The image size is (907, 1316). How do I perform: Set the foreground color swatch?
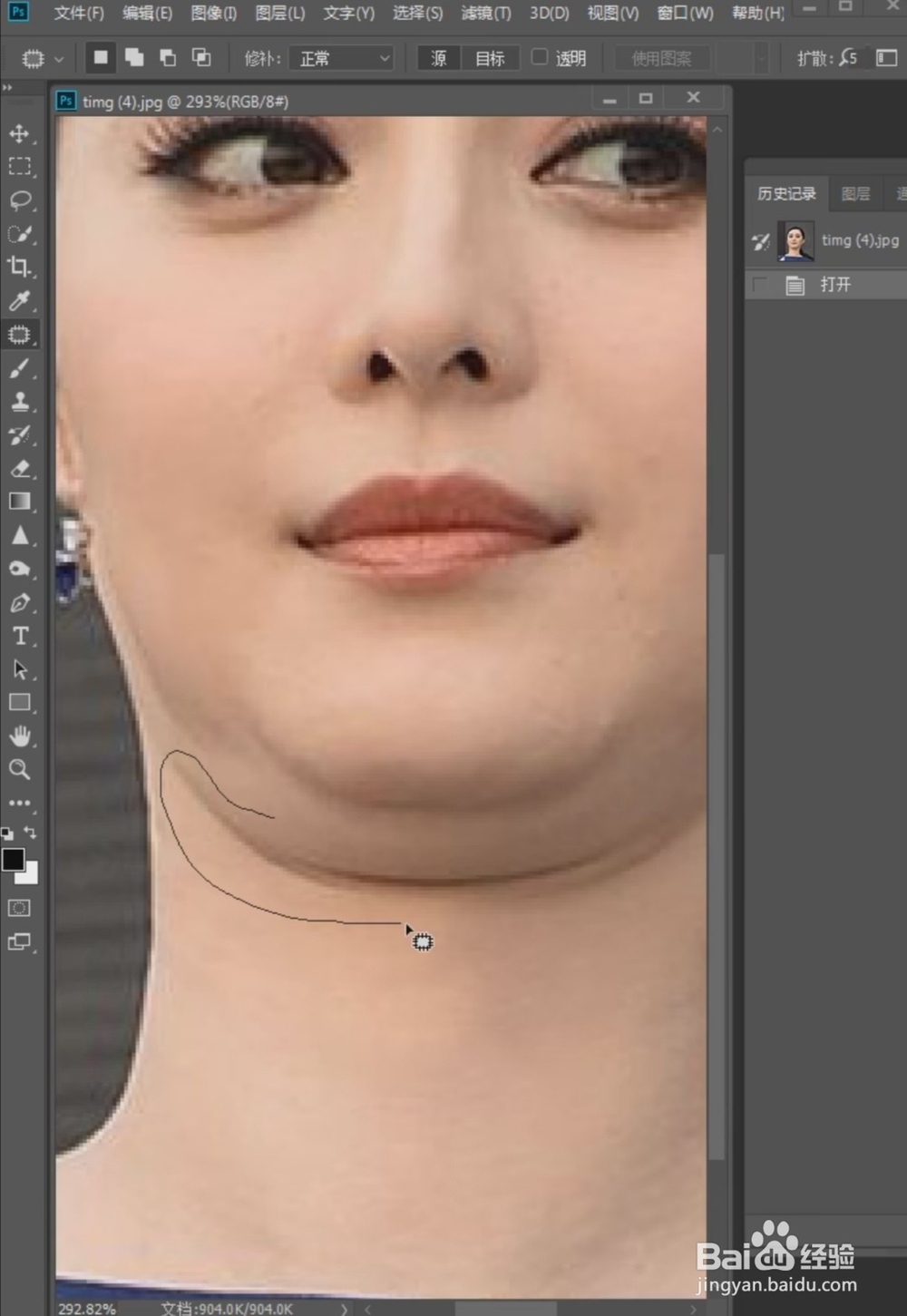pyautogui.click(x=13, y=860)
